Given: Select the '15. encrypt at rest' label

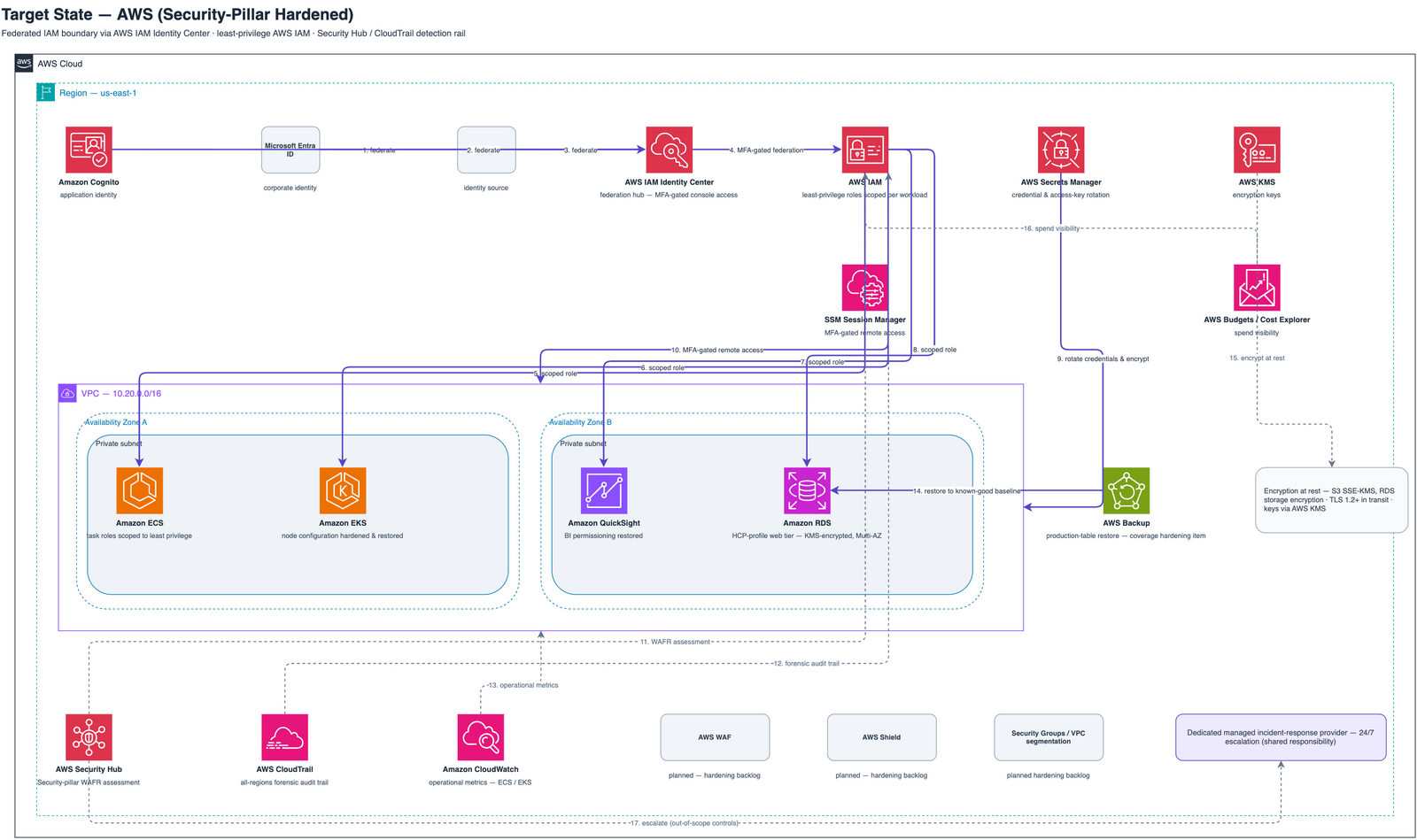Looking at the screenshot, I should pos(1257,358).
